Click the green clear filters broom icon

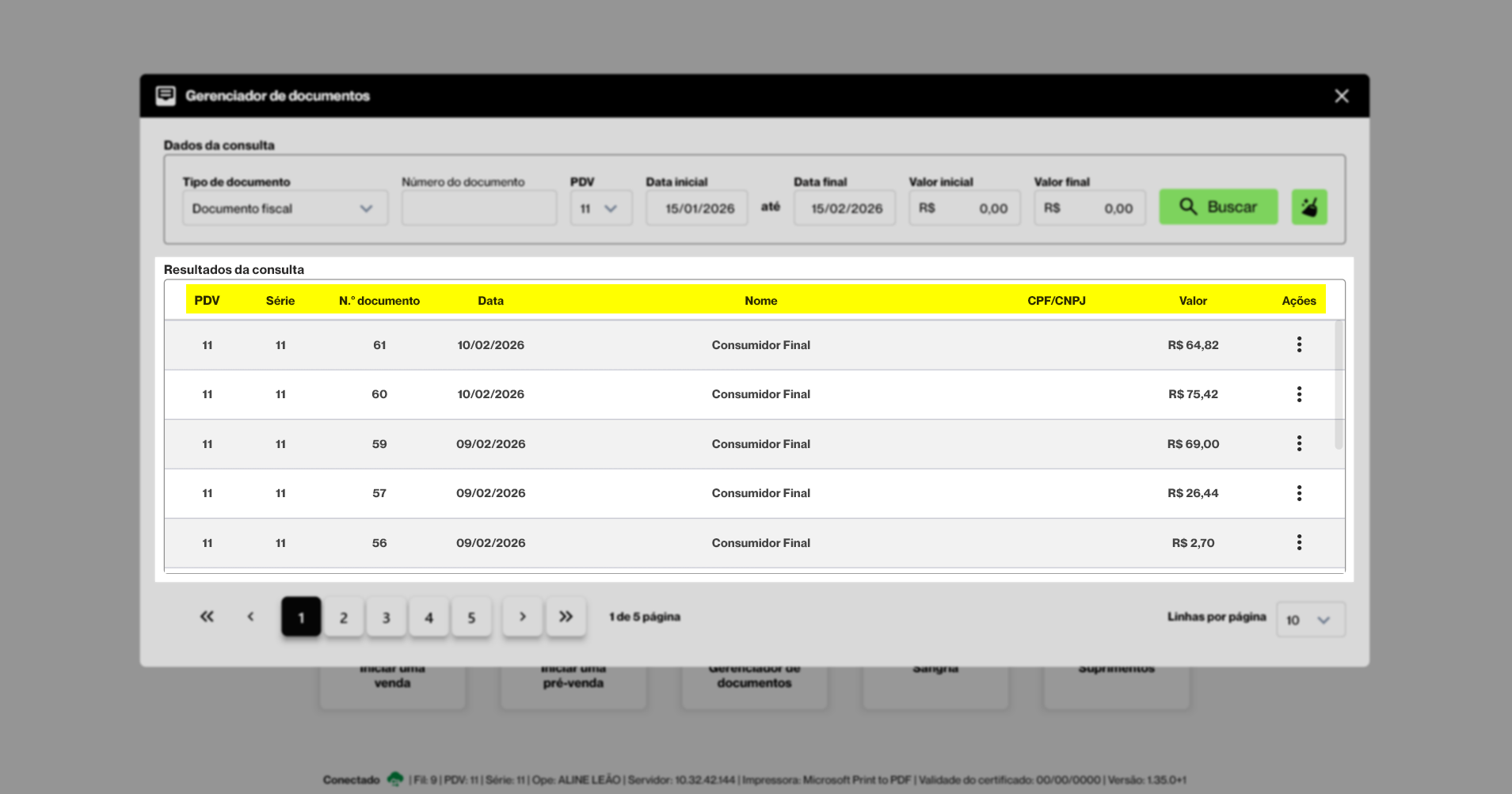point(1309,207)
